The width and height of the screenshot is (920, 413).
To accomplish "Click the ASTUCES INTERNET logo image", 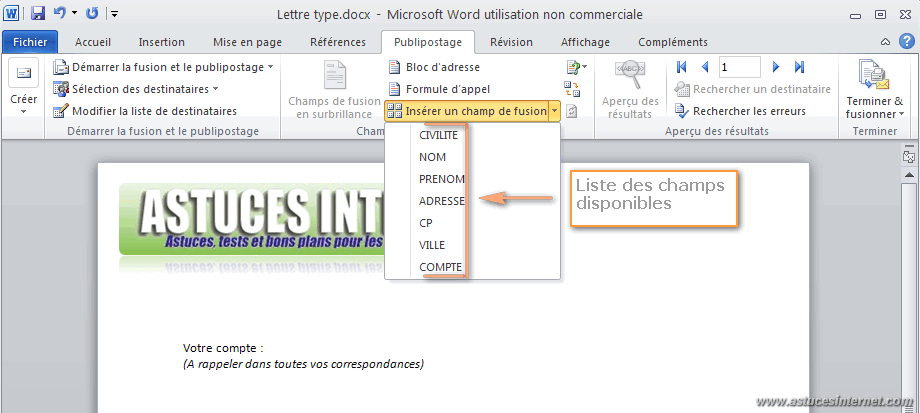I will (x=252, y=220).
